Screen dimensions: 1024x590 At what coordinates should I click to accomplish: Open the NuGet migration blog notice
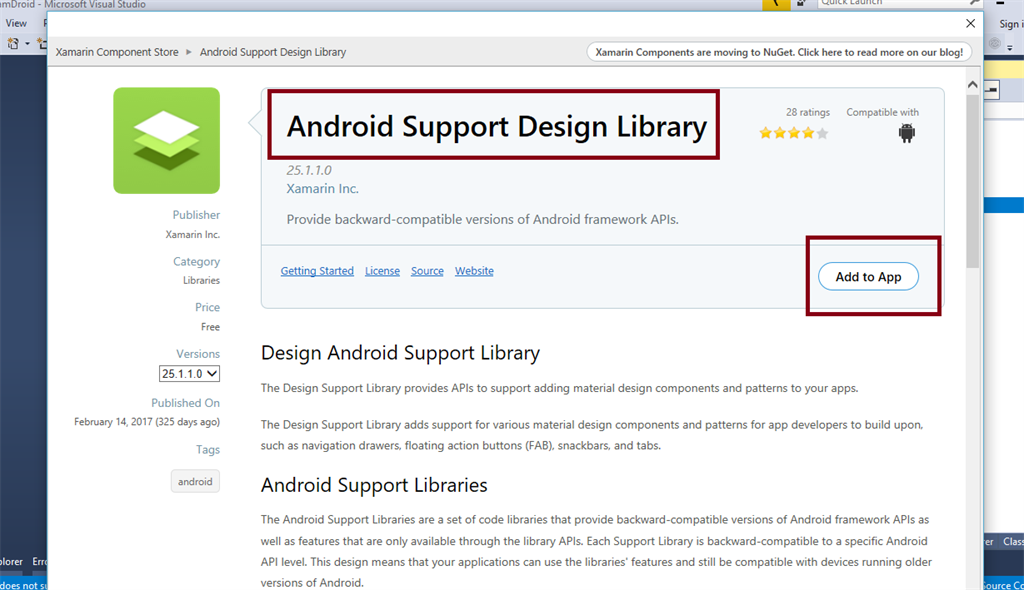pyautogui.click(x=778, y=52)
